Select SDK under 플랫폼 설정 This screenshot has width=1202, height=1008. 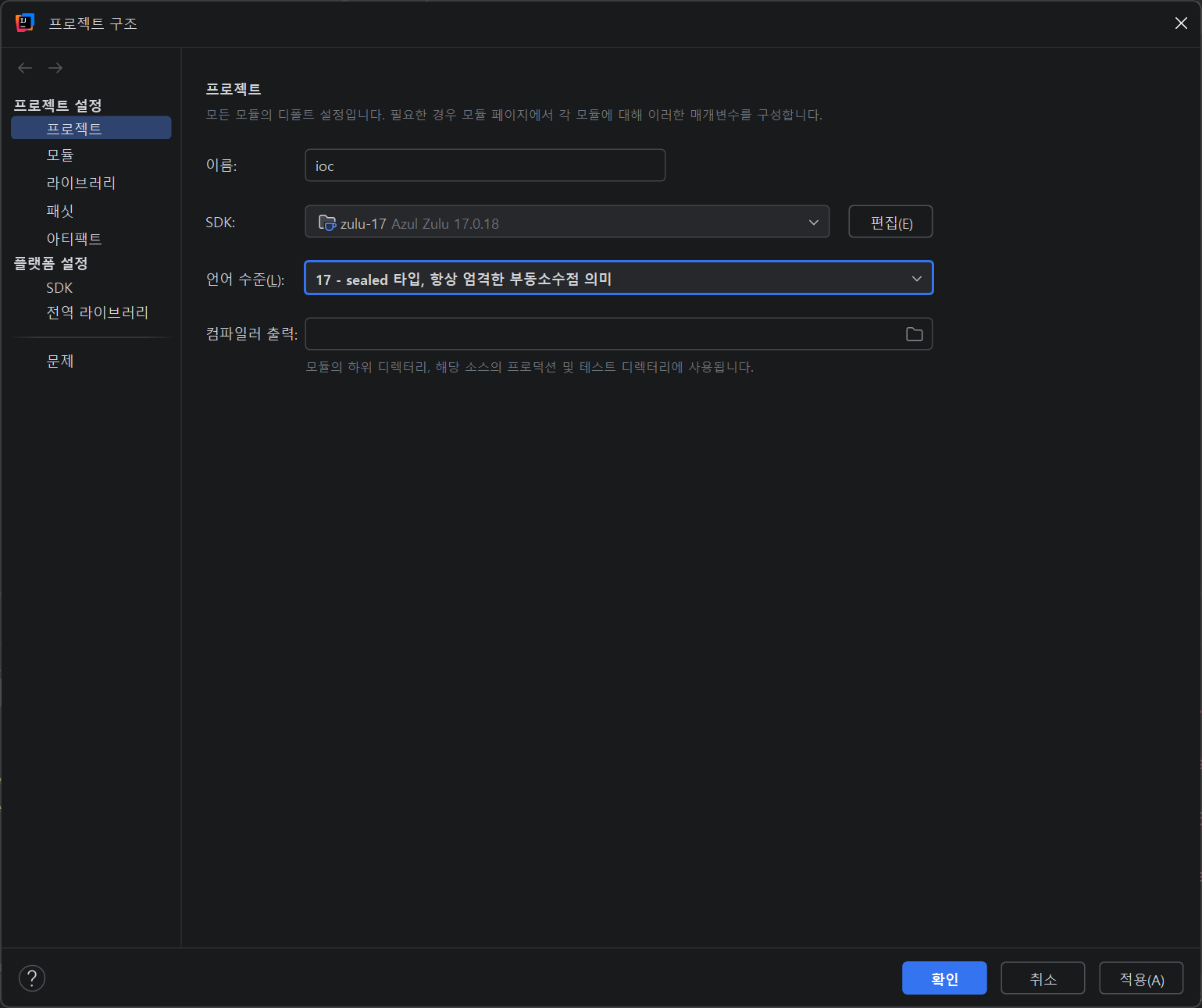(59, 288)
